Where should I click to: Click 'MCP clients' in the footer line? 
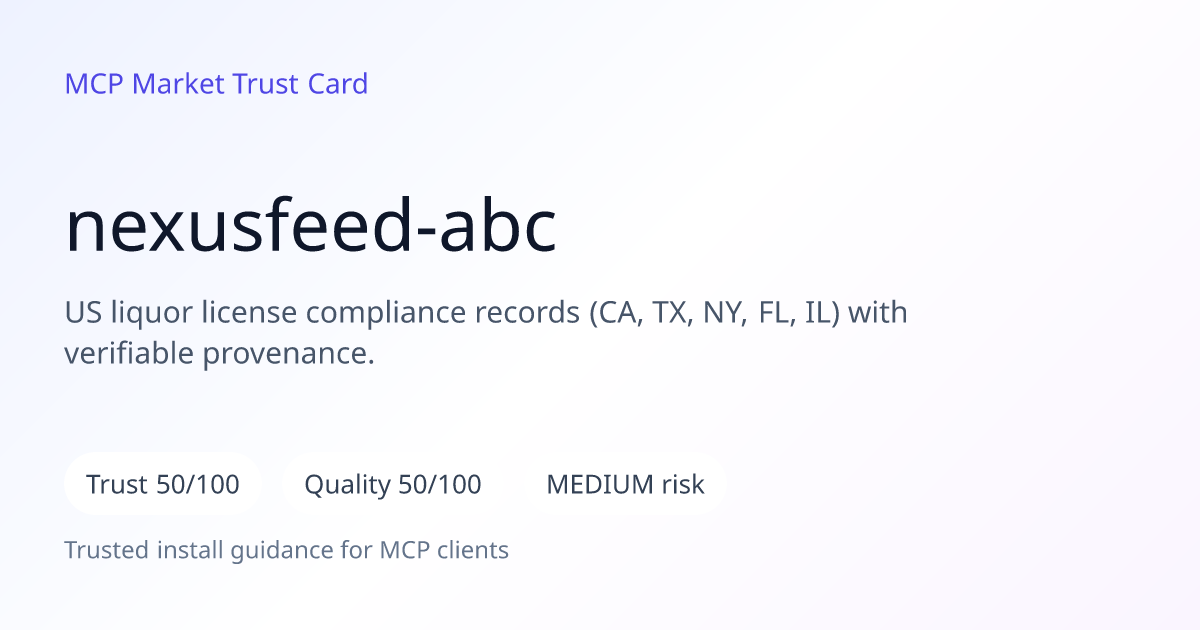[444, 550]
